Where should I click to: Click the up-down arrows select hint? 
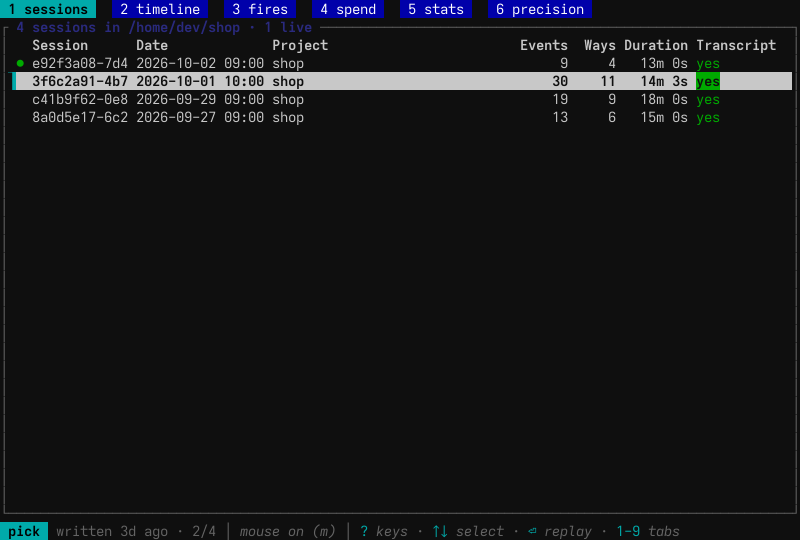coord(468,531)
